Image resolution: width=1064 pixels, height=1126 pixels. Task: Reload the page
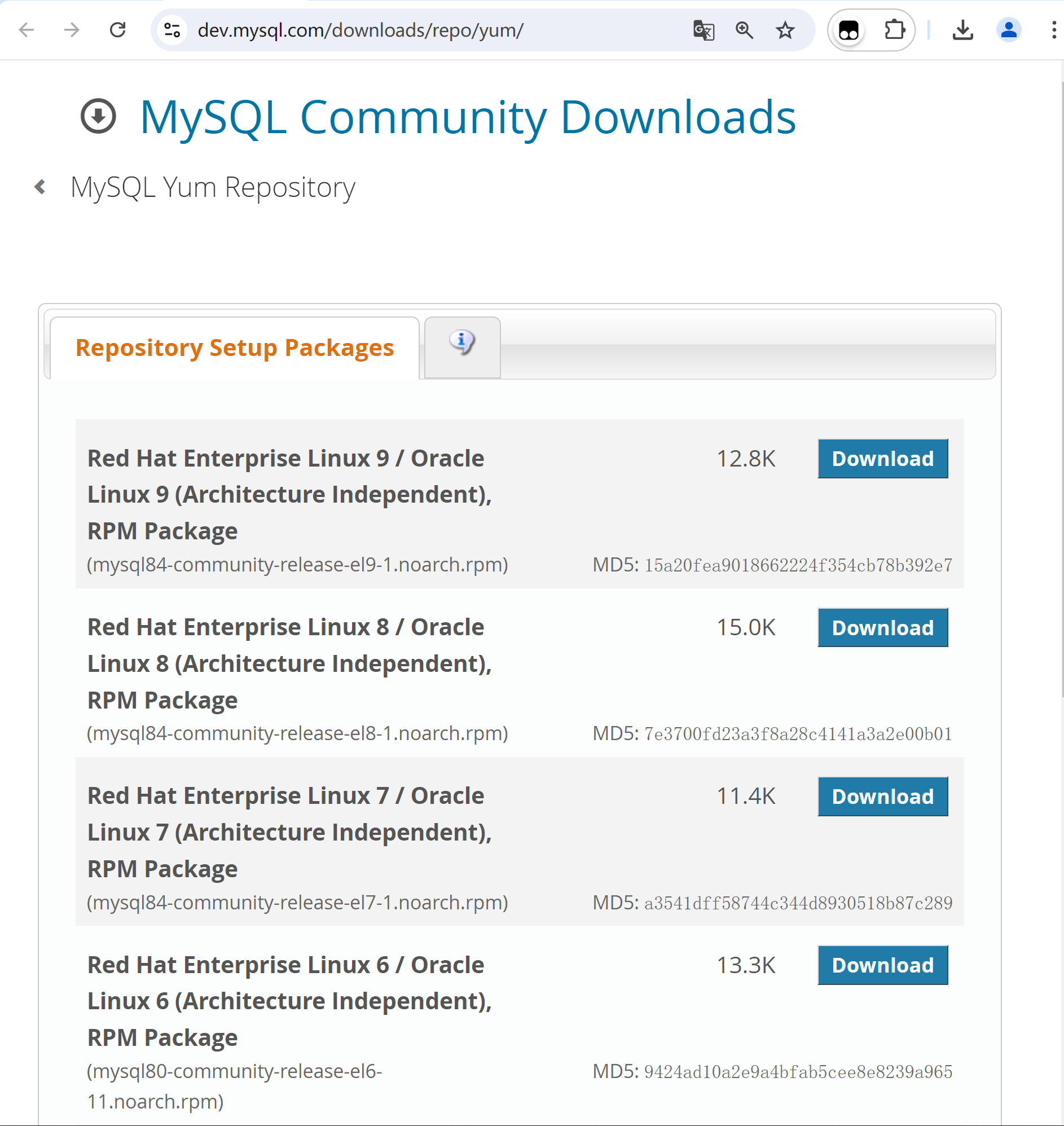[x=118, y=30]
